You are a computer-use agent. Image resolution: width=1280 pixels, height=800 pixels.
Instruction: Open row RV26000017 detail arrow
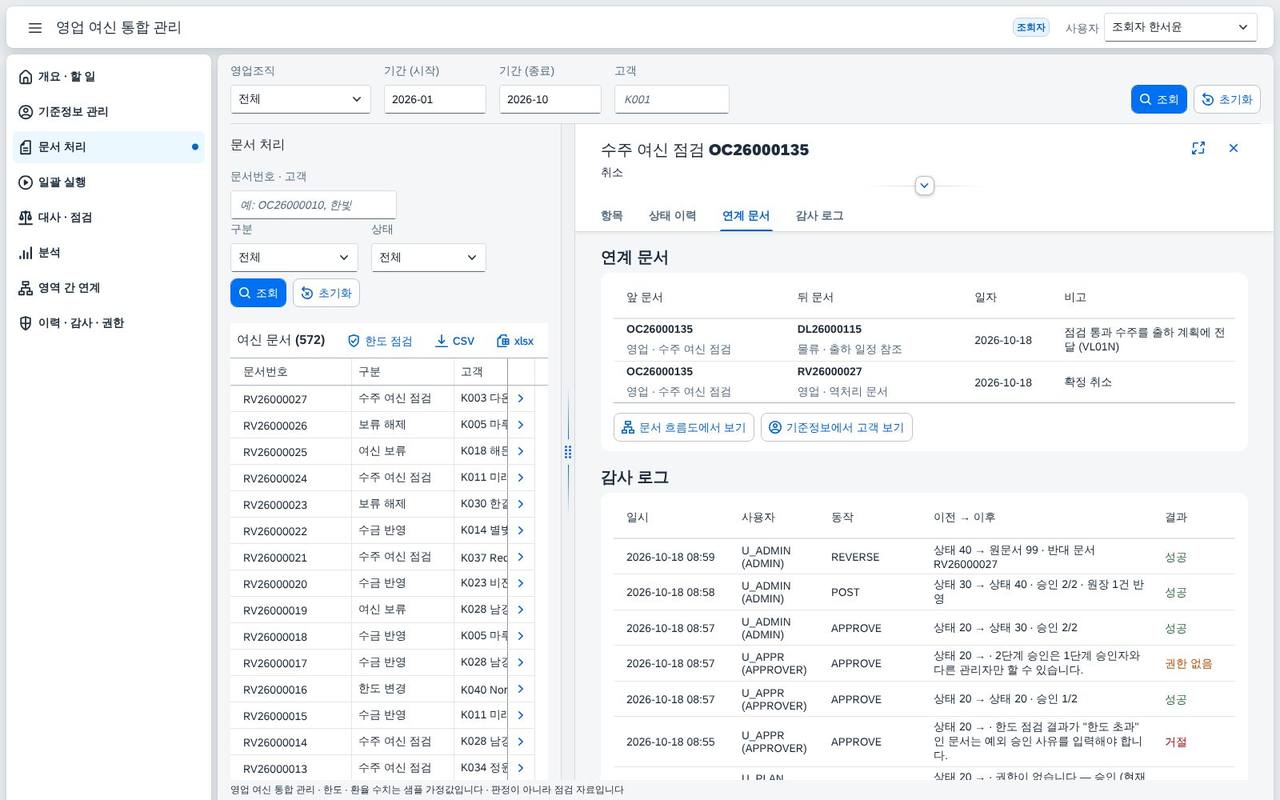pyautogui.click(x=520, y=663)
